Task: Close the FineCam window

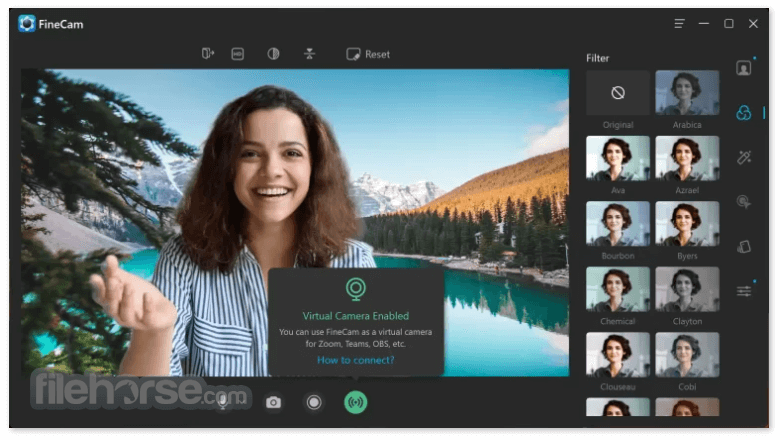Action: click(x=753, y=23)
